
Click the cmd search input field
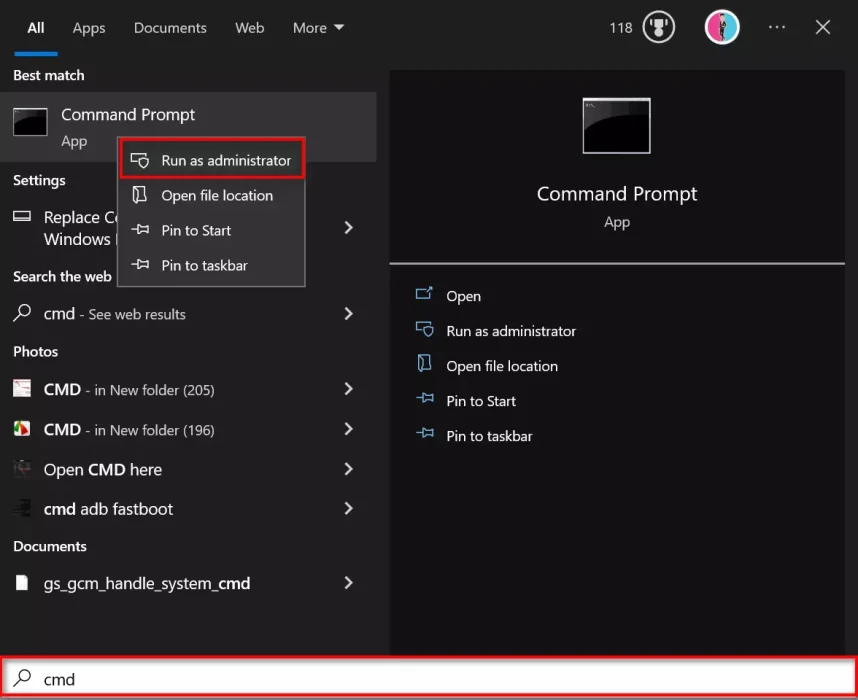(429, 678)
